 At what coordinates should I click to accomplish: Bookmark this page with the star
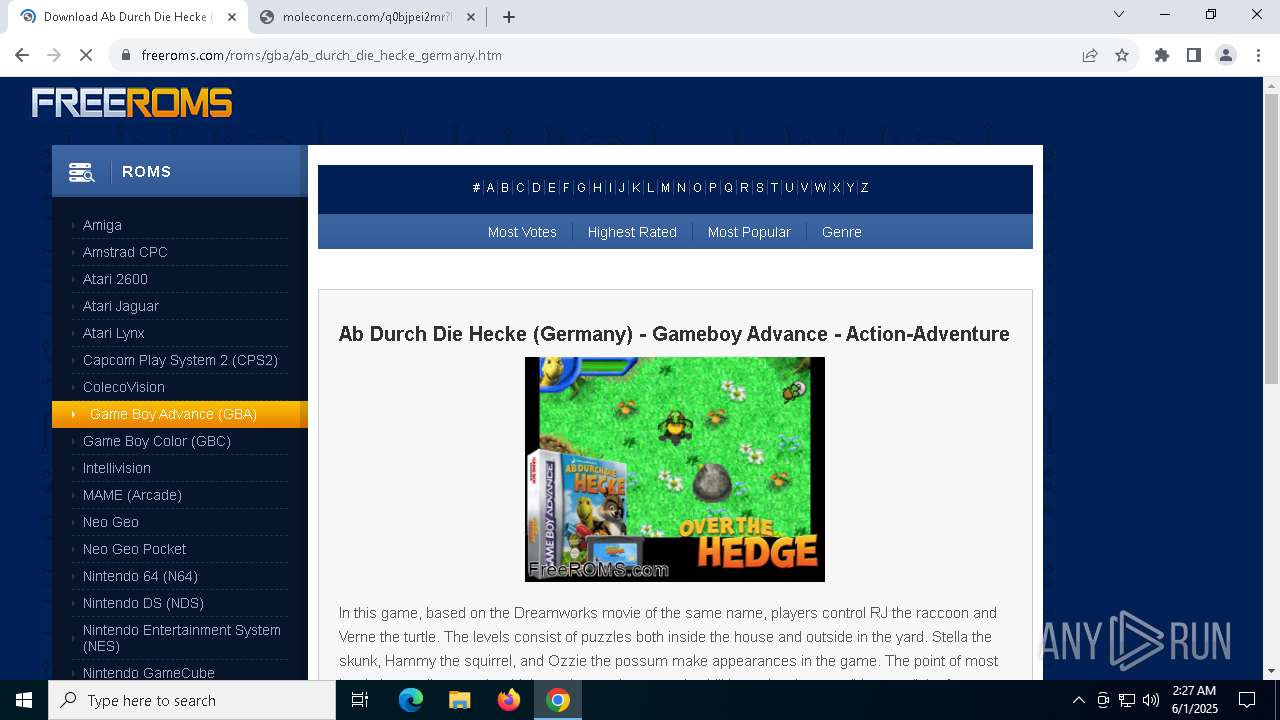(1122, 55)
